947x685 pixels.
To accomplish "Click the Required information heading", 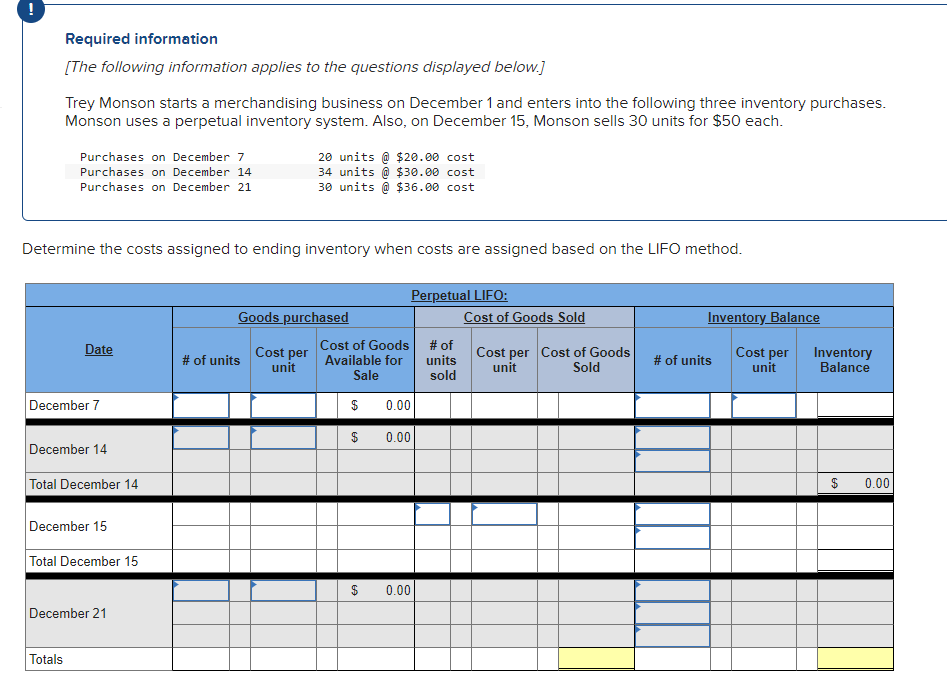I will (141, 39).
